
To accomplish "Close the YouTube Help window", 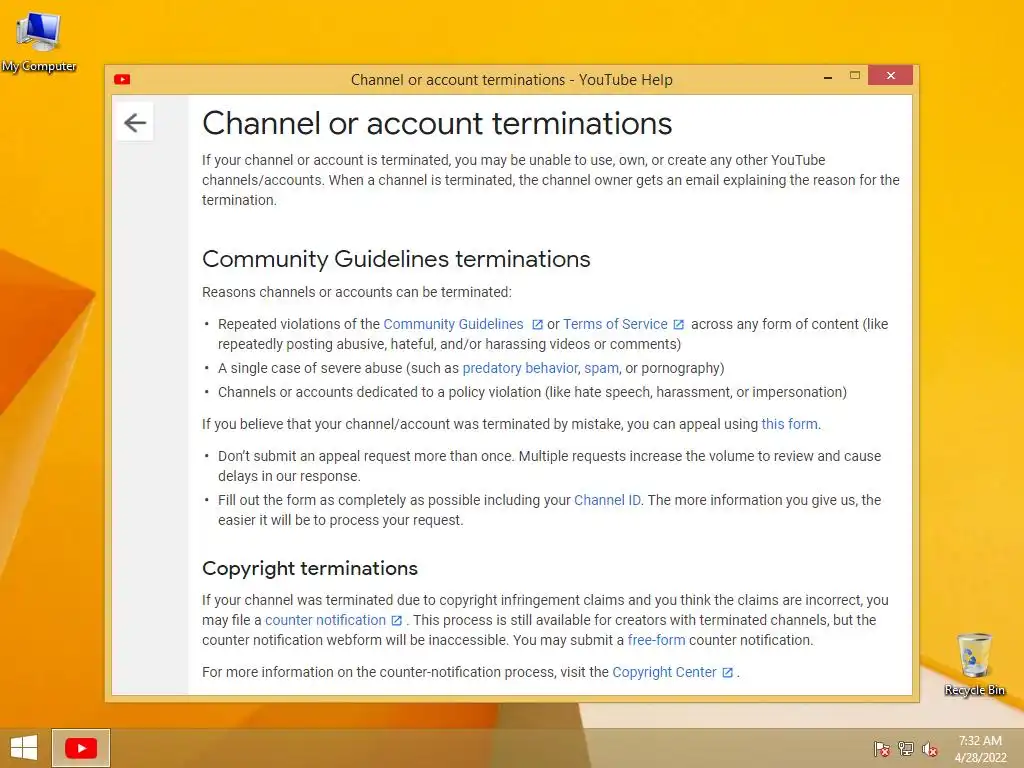I will pyautogui.click(x=891, y=76).
